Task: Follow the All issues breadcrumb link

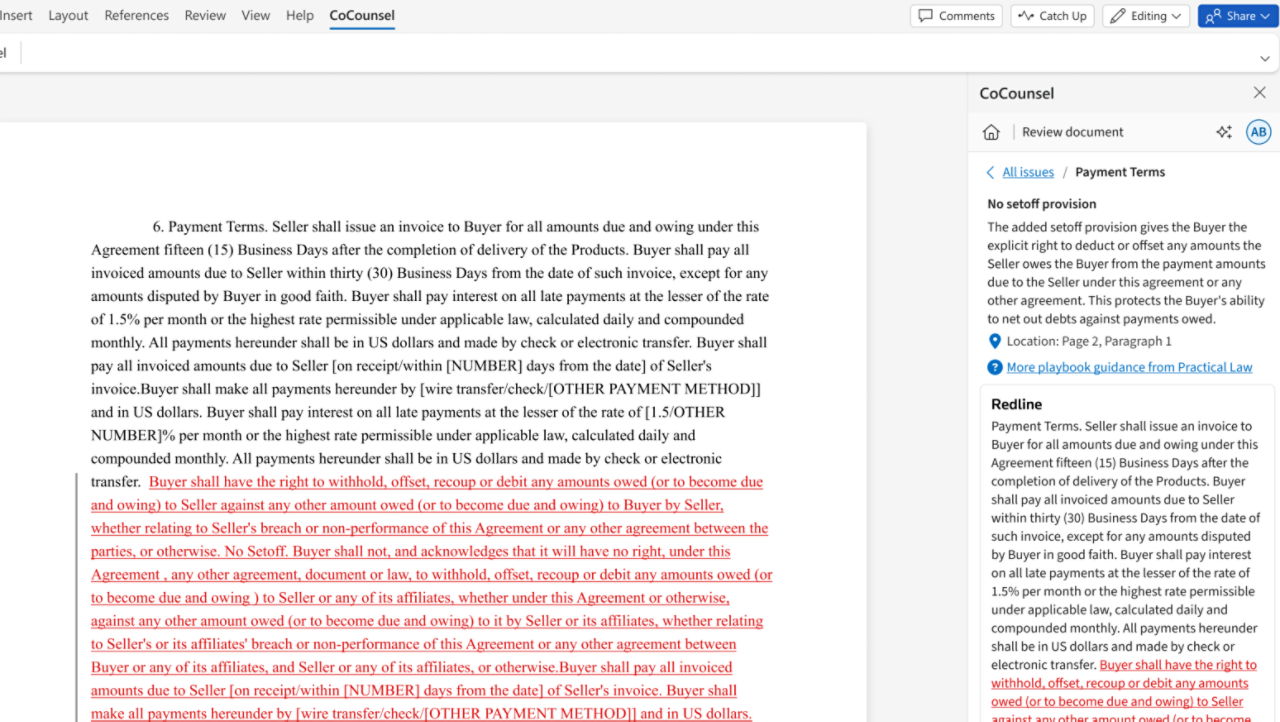Action: [1028, 172]
